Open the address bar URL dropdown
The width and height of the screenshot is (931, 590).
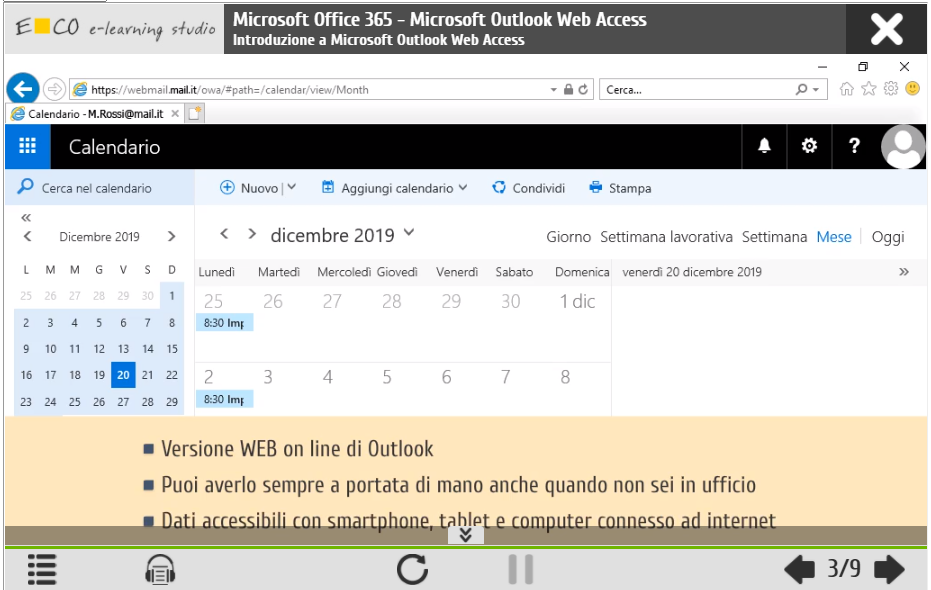tap(553, 90)
